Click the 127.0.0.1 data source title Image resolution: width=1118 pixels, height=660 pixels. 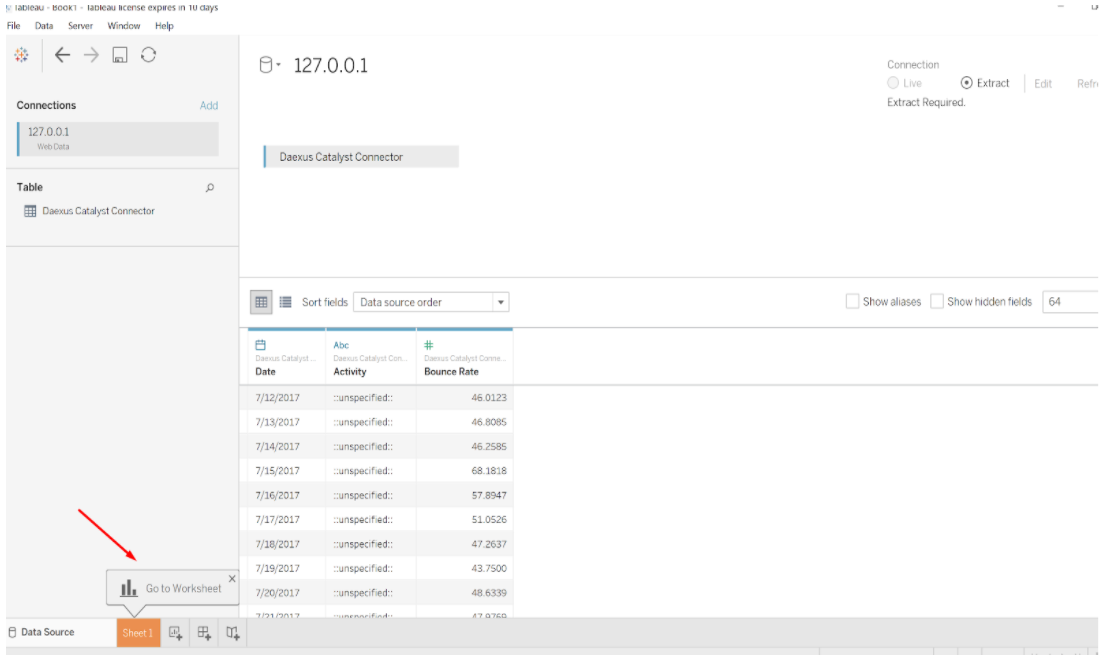click(331, 66)
